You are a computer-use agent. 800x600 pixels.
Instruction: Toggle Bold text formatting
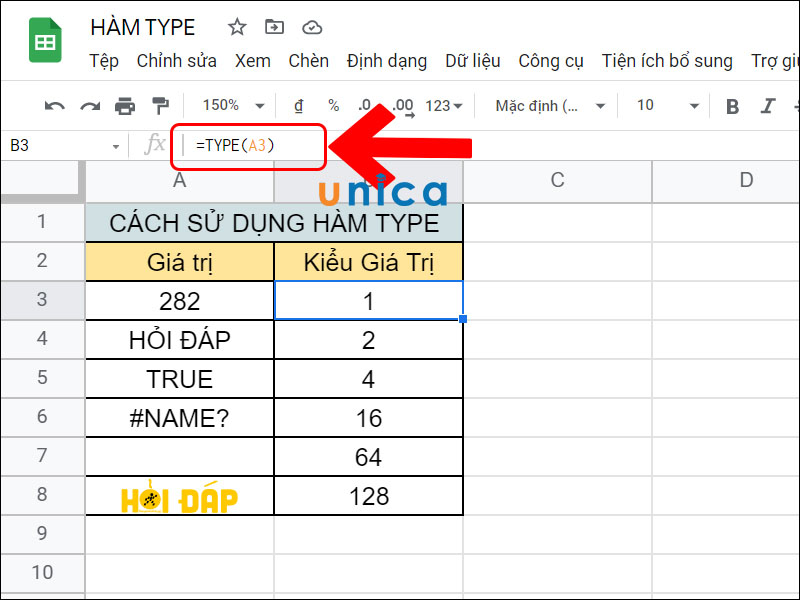(732, 106)
